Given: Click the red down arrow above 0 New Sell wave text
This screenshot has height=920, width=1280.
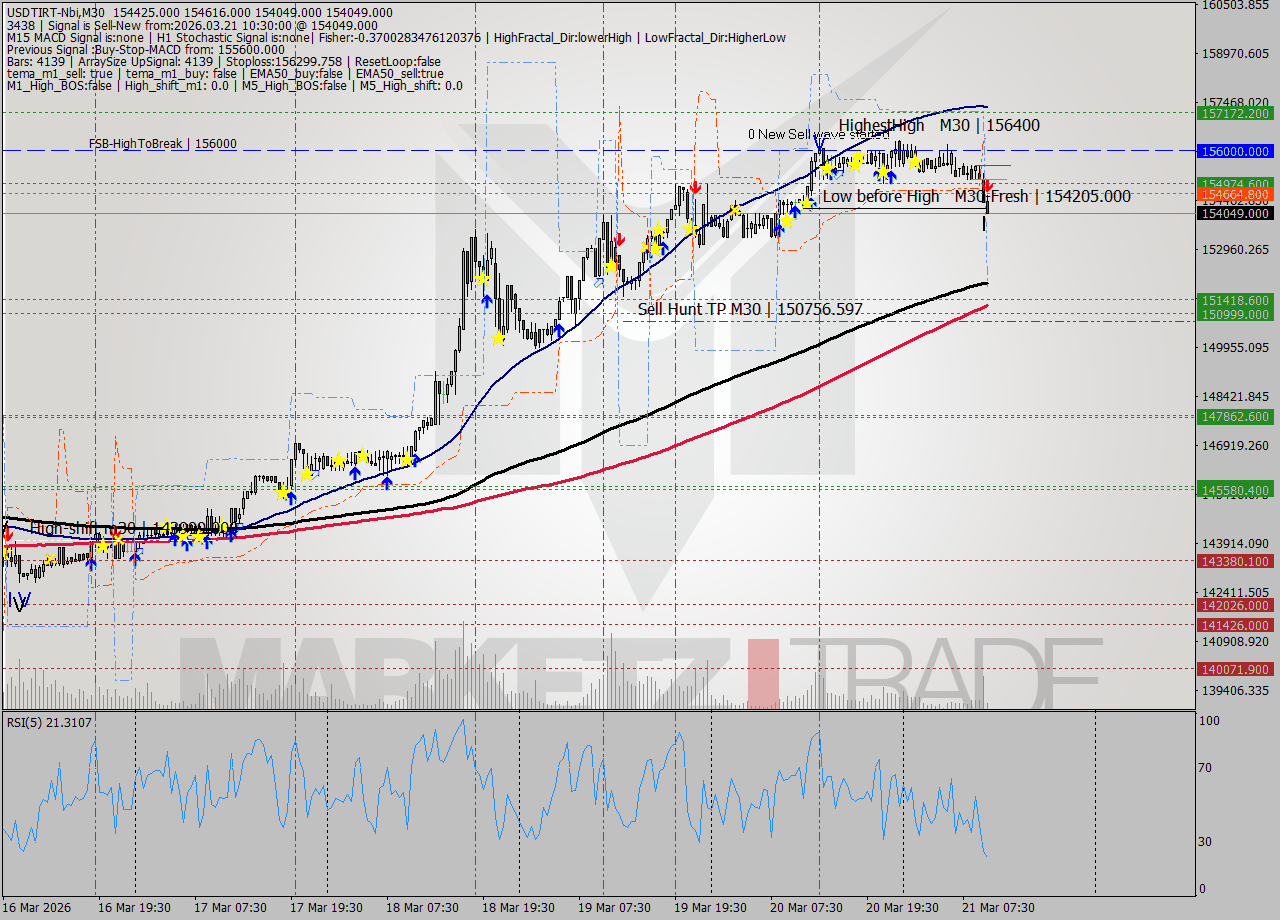Looking at the screenshot, I should tap(697, 187).
